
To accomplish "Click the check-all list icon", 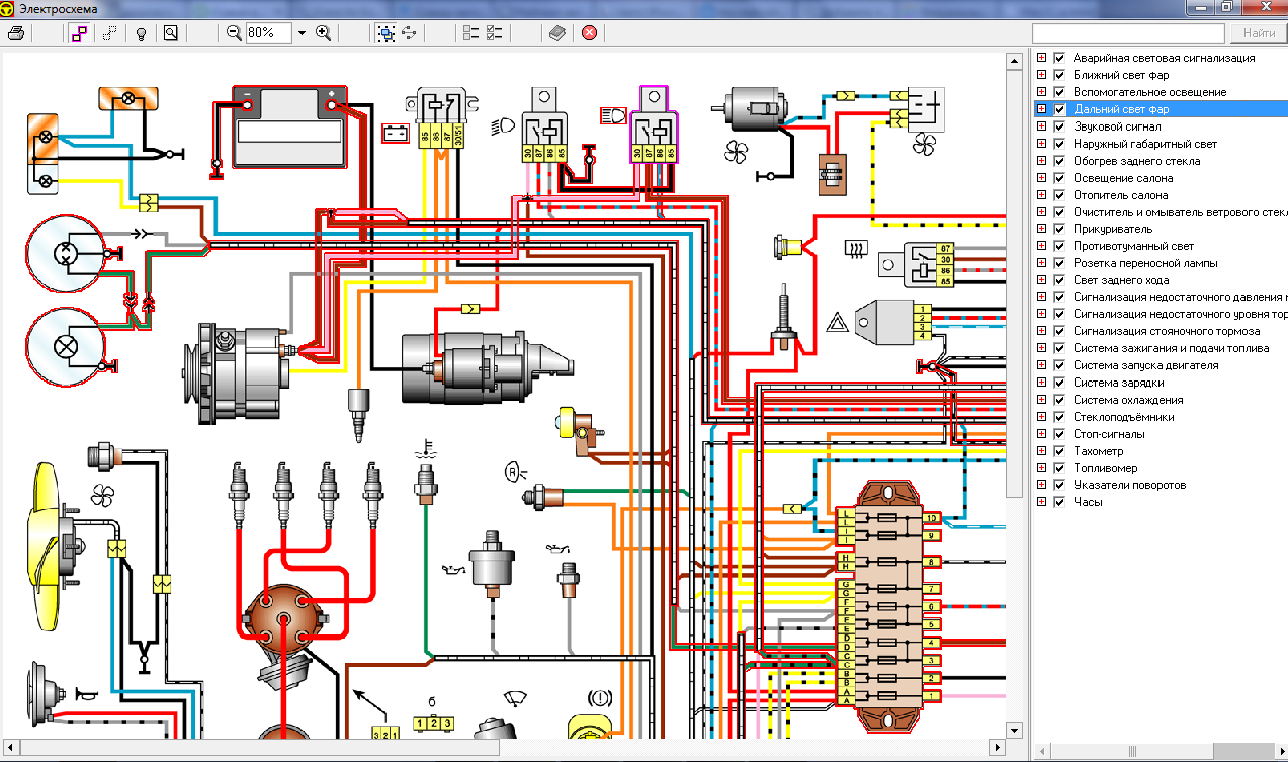I will coord(494,33).
